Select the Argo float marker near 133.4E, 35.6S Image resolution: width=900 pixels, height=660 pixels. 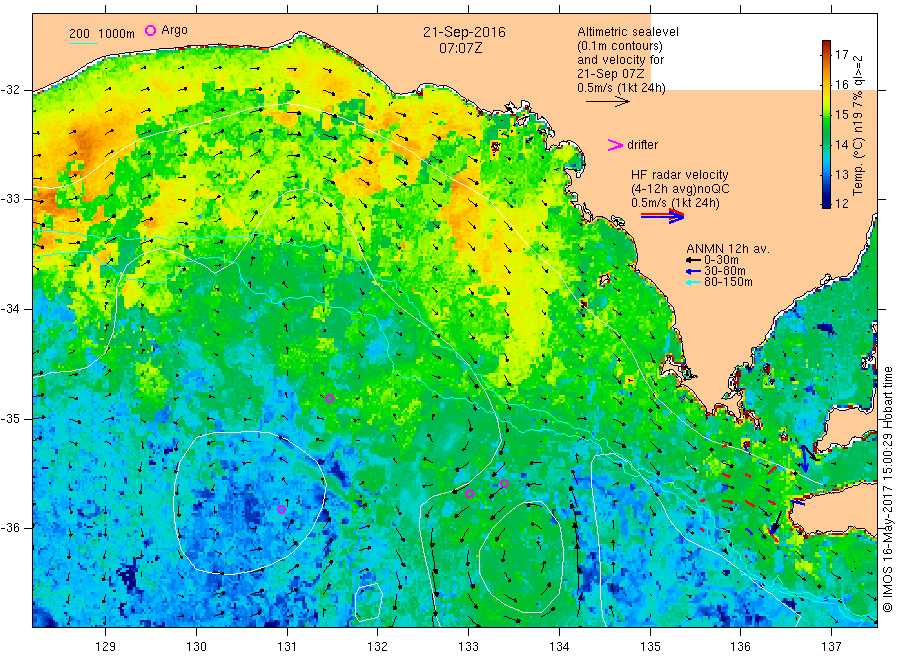505,484
